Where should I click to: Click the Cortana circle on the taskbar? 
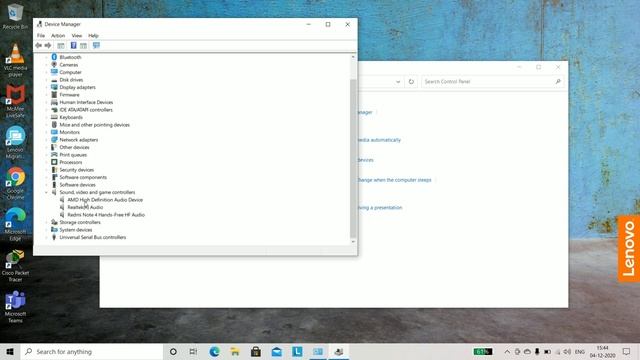(x=173, y=351)
